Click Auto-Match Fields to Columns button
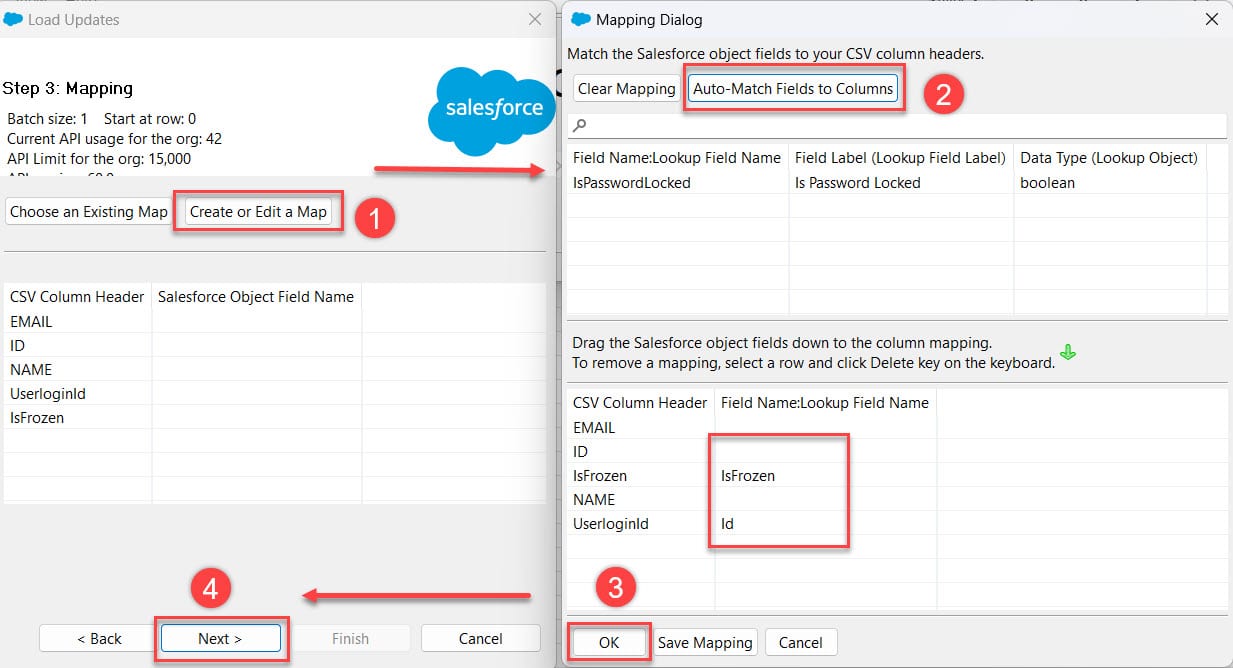 (792, 89)
